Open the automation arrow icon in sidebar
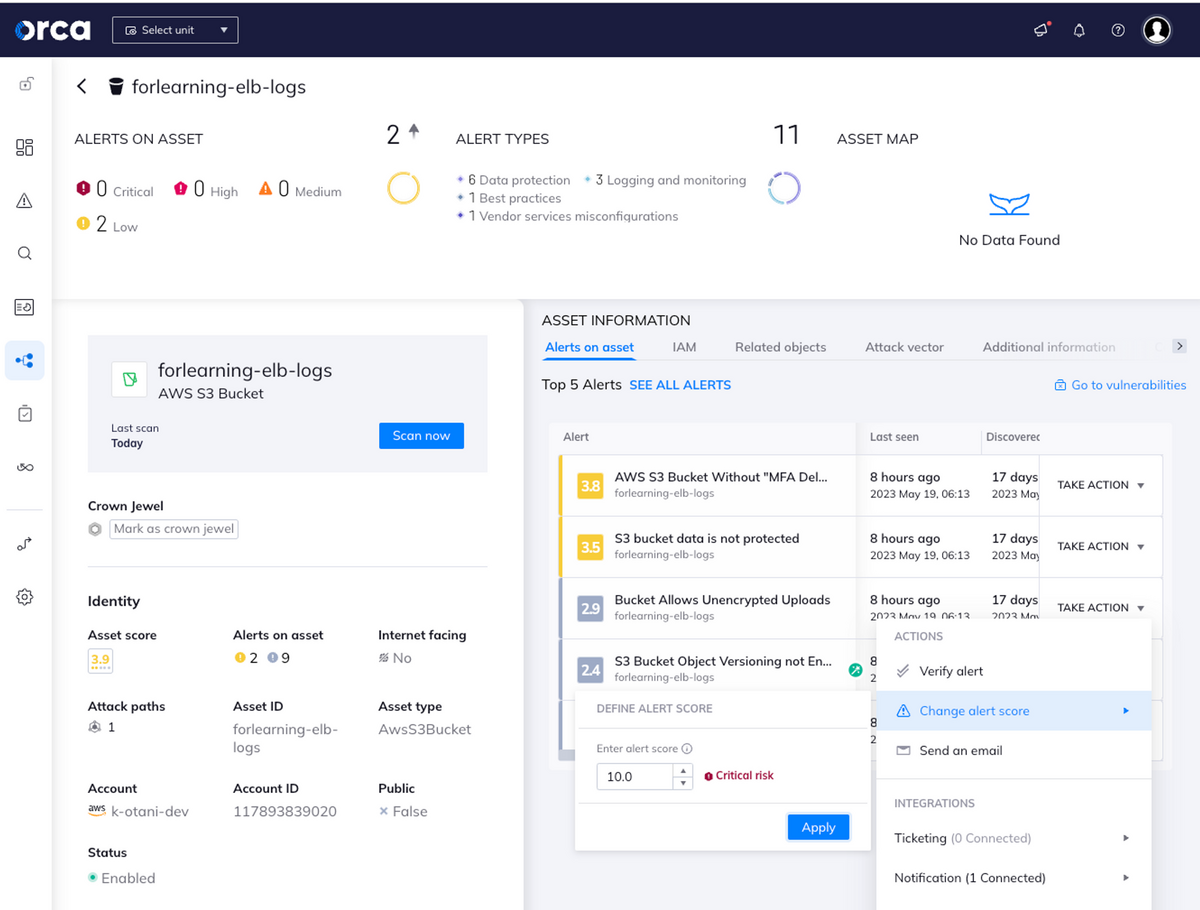Viewport: 1200px width, 910px height. click(x=25, y=544)
